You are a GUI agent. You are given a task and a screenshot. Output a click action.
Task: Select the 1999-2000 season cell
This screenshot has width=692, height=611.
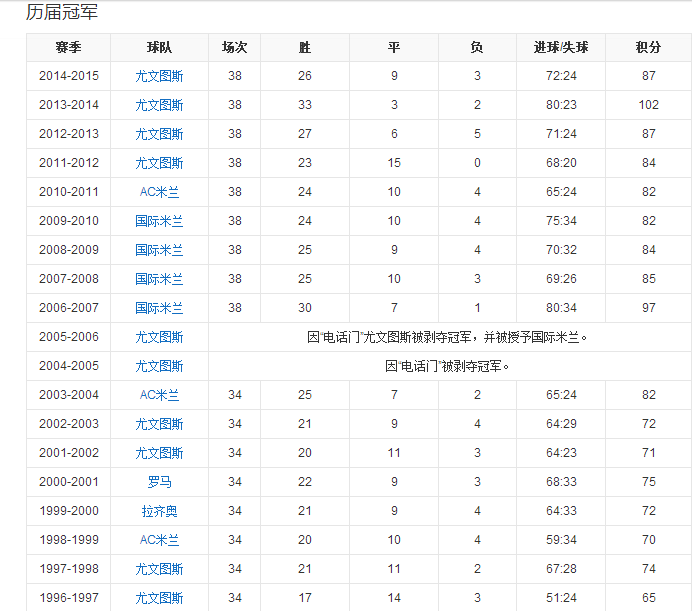68,511
